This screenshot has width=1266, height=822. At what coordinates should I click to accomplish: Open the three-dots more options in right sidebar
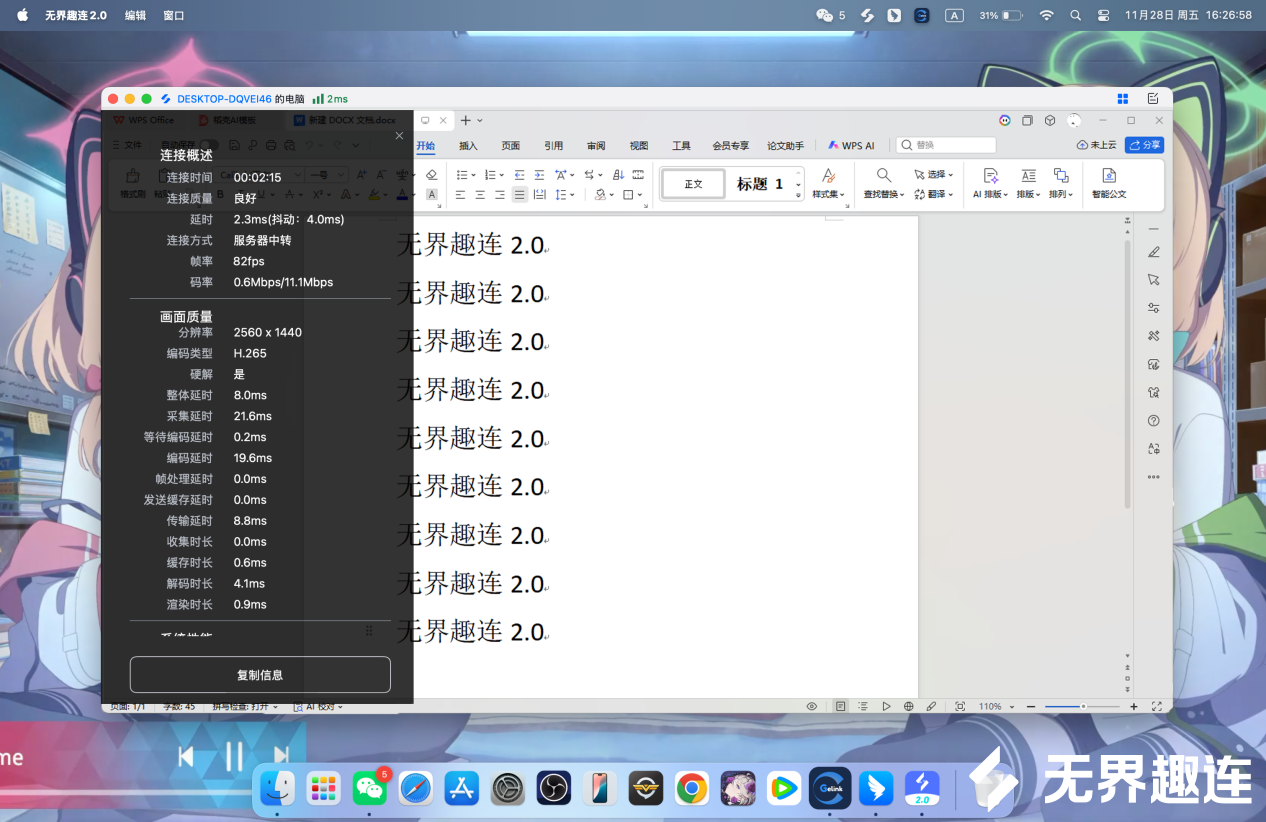click(1154, 477)
